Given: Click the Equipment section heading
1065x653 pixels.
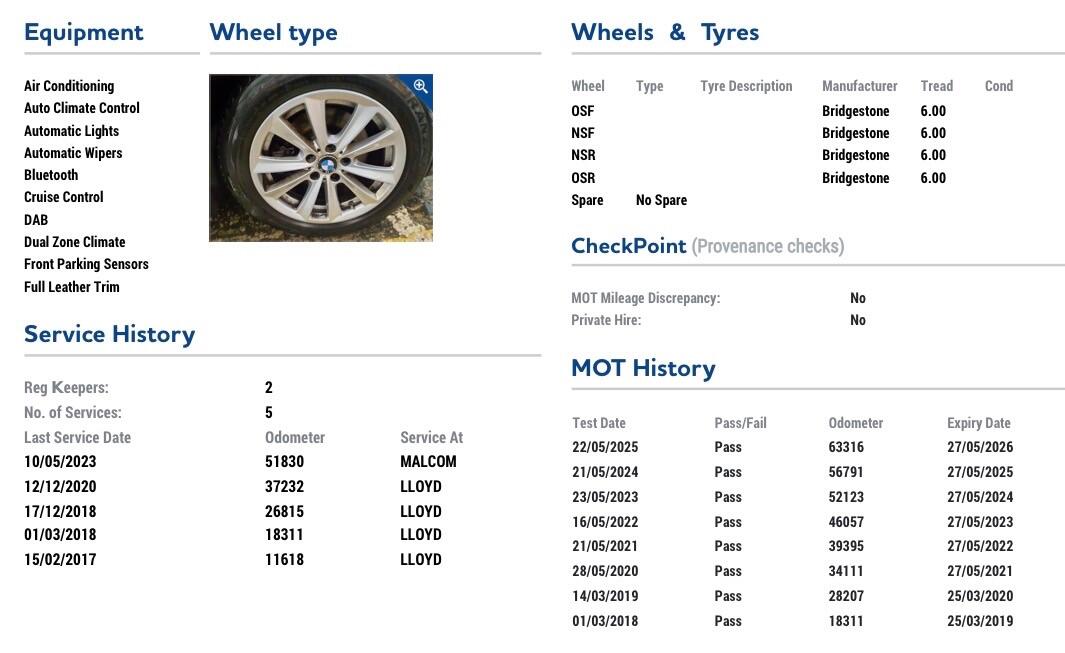Looking at the screenshot, I should tap(84, 32).
